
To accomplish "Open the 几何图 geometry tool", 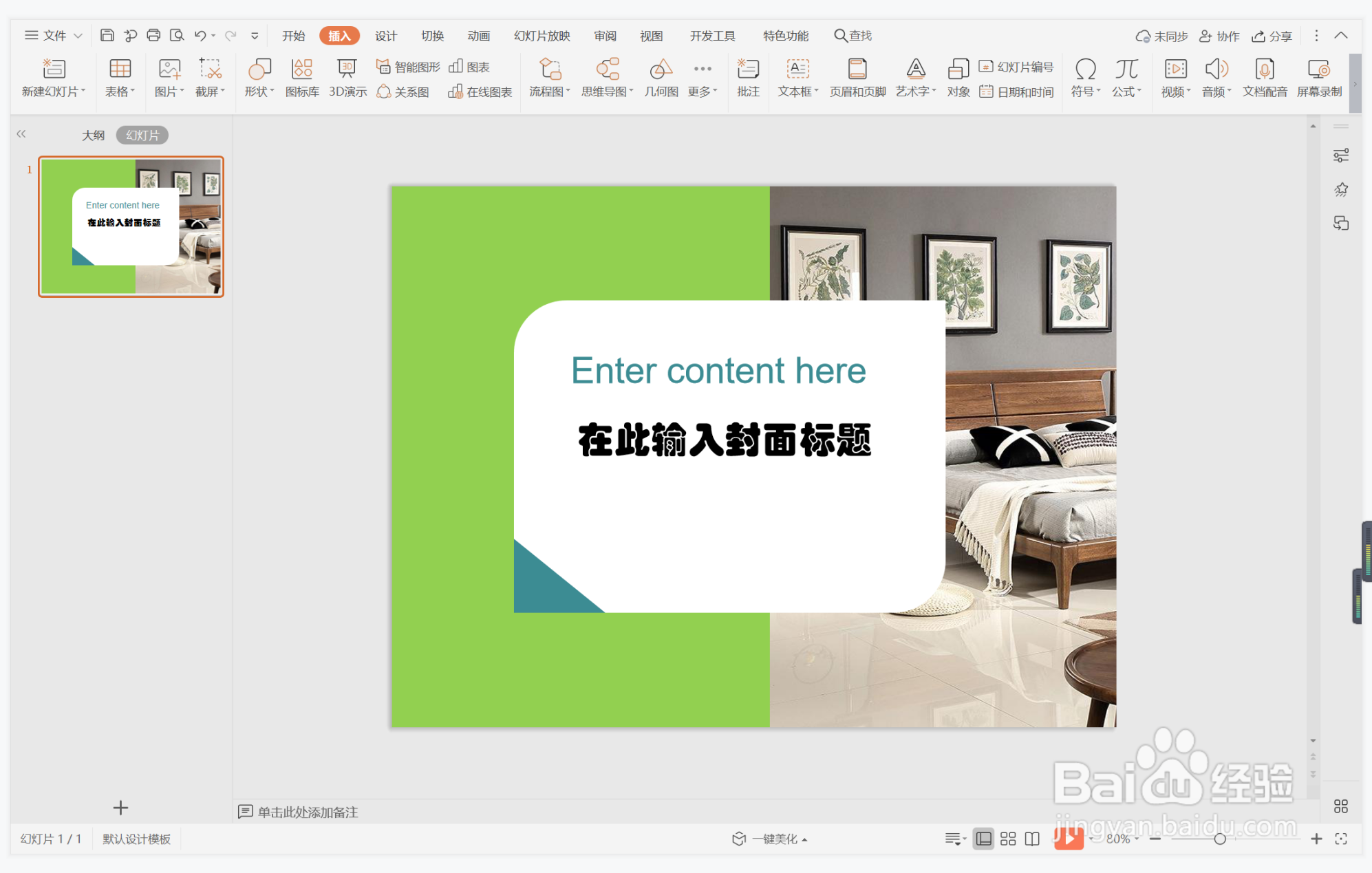I will tap(661, 78).
